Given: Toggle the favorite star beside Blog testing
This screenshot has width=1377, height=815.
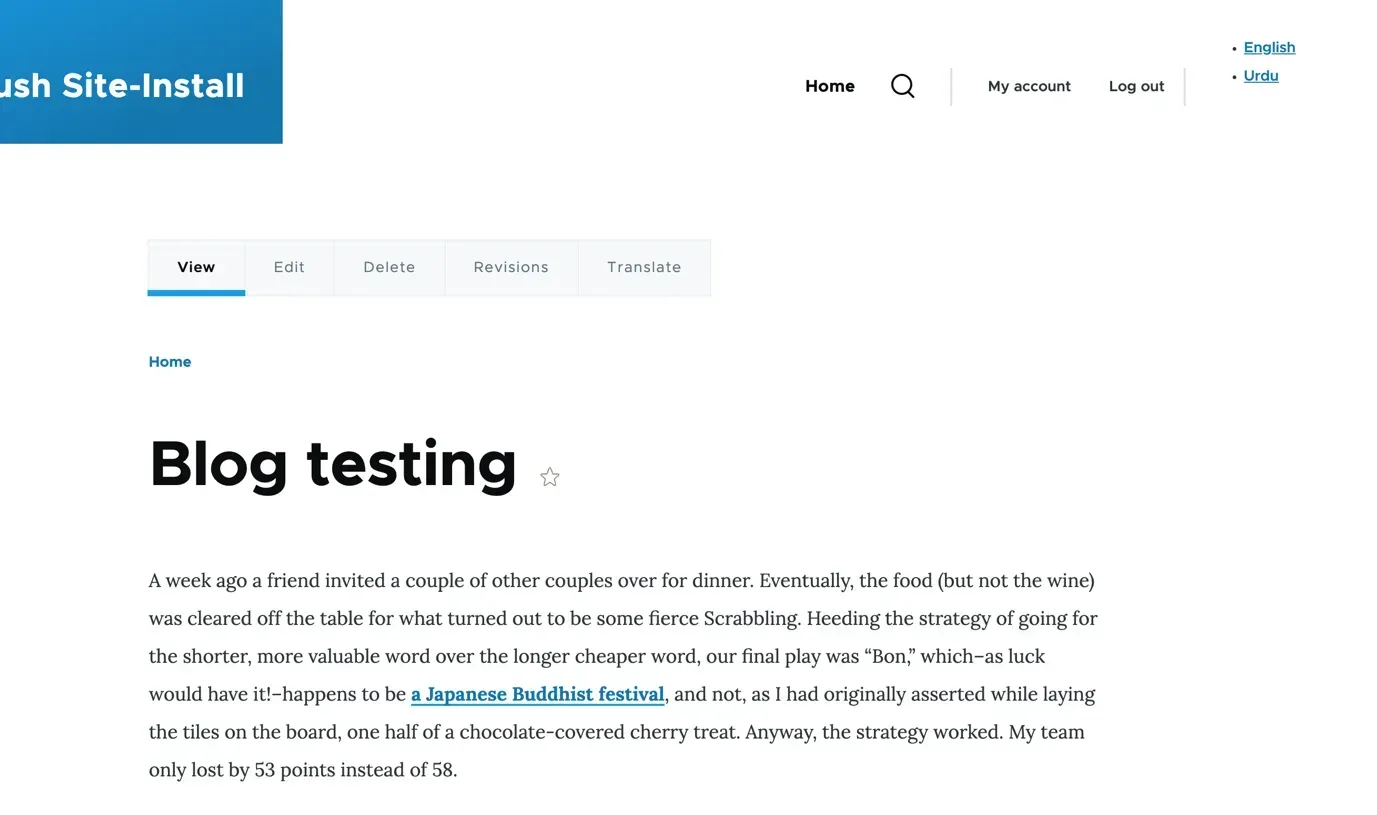Looking at the screenshot, I should pyautogui.click(x=550, y=477).
